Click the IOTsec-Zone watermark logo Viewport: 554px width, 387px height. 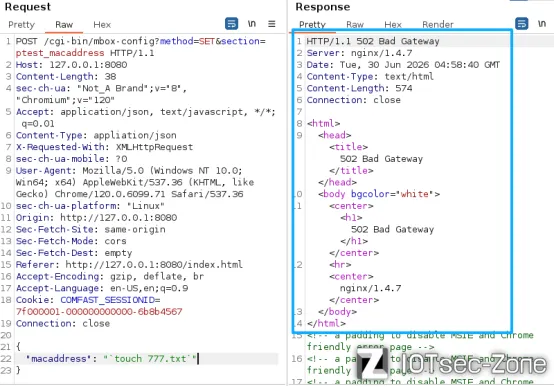pyautogui.click(x=451, y=363)
